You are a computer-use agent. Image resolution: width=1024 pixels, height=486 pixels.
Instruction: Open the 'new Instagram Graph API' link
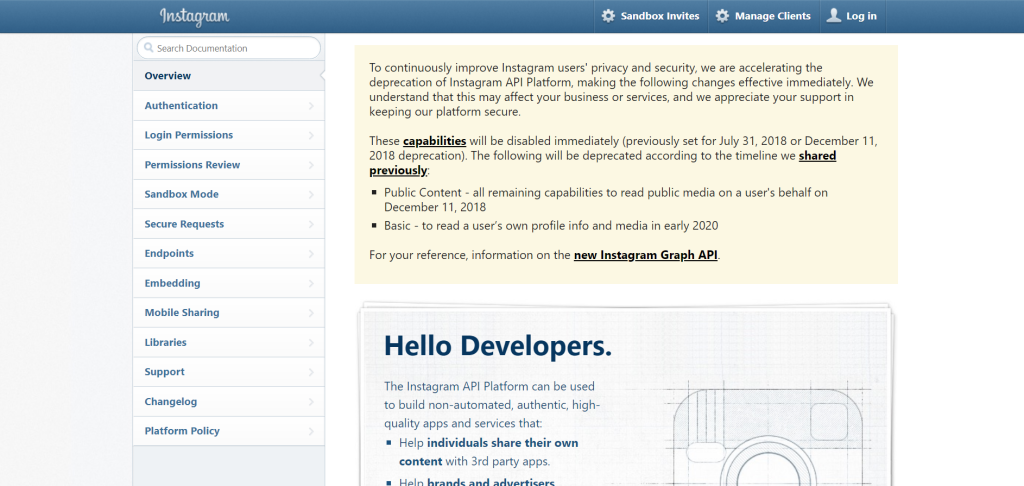tap(646, 255)
